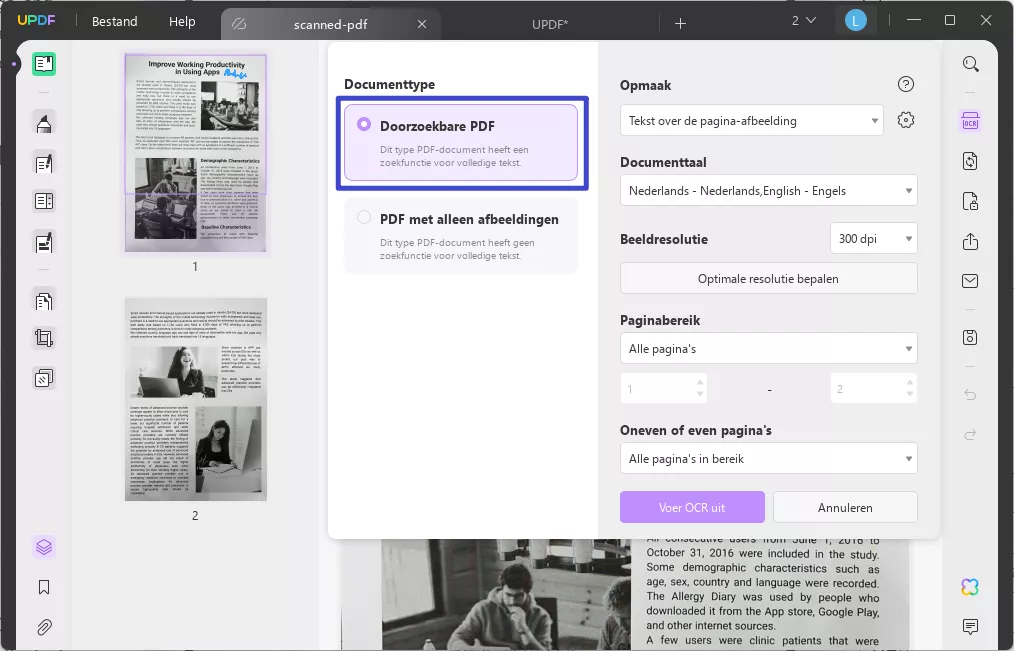
Task: Select the Crop Pages tool
Action: (x=43, y=337)
